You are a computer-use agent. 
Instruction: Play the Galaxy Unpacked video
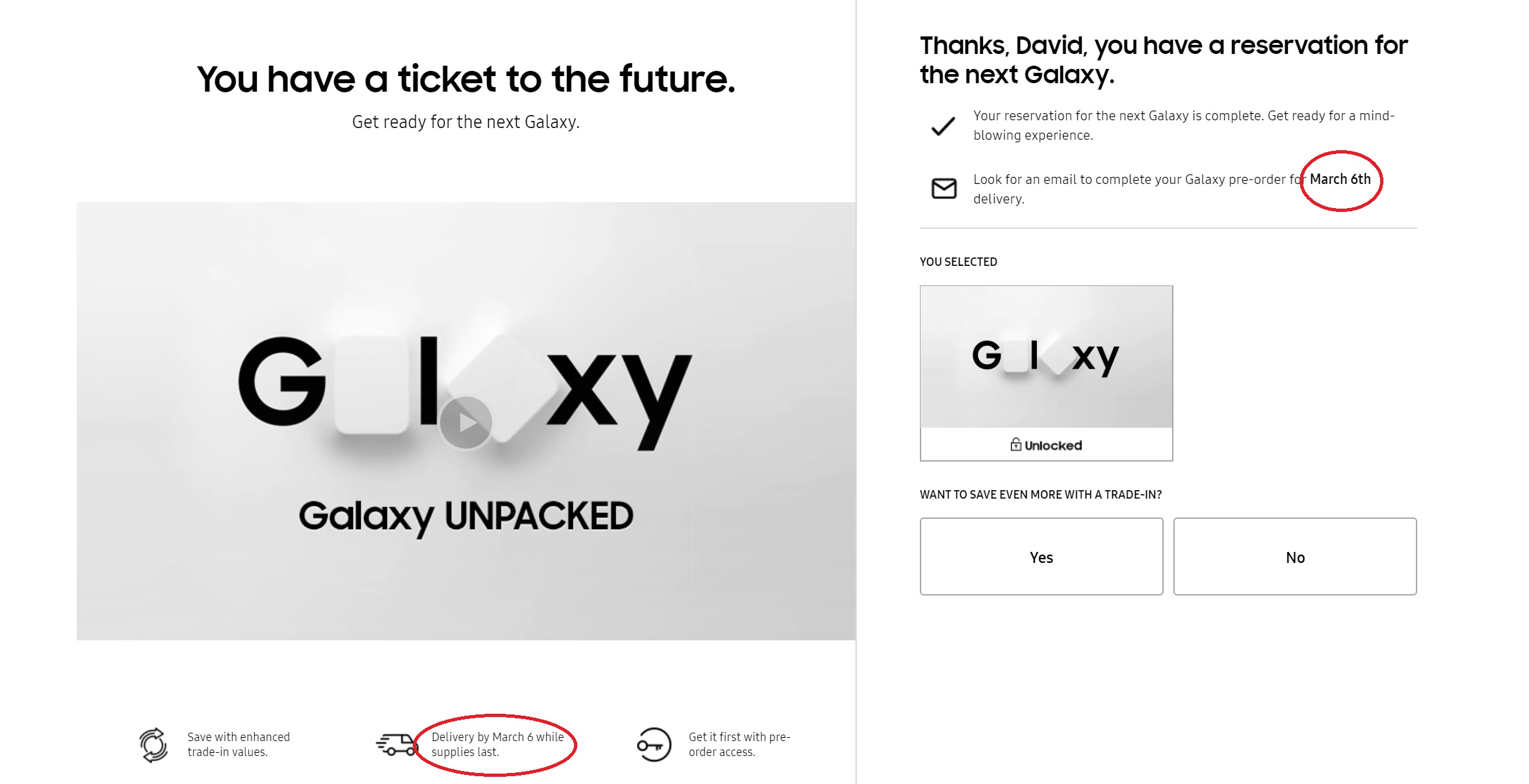(466, 423)
